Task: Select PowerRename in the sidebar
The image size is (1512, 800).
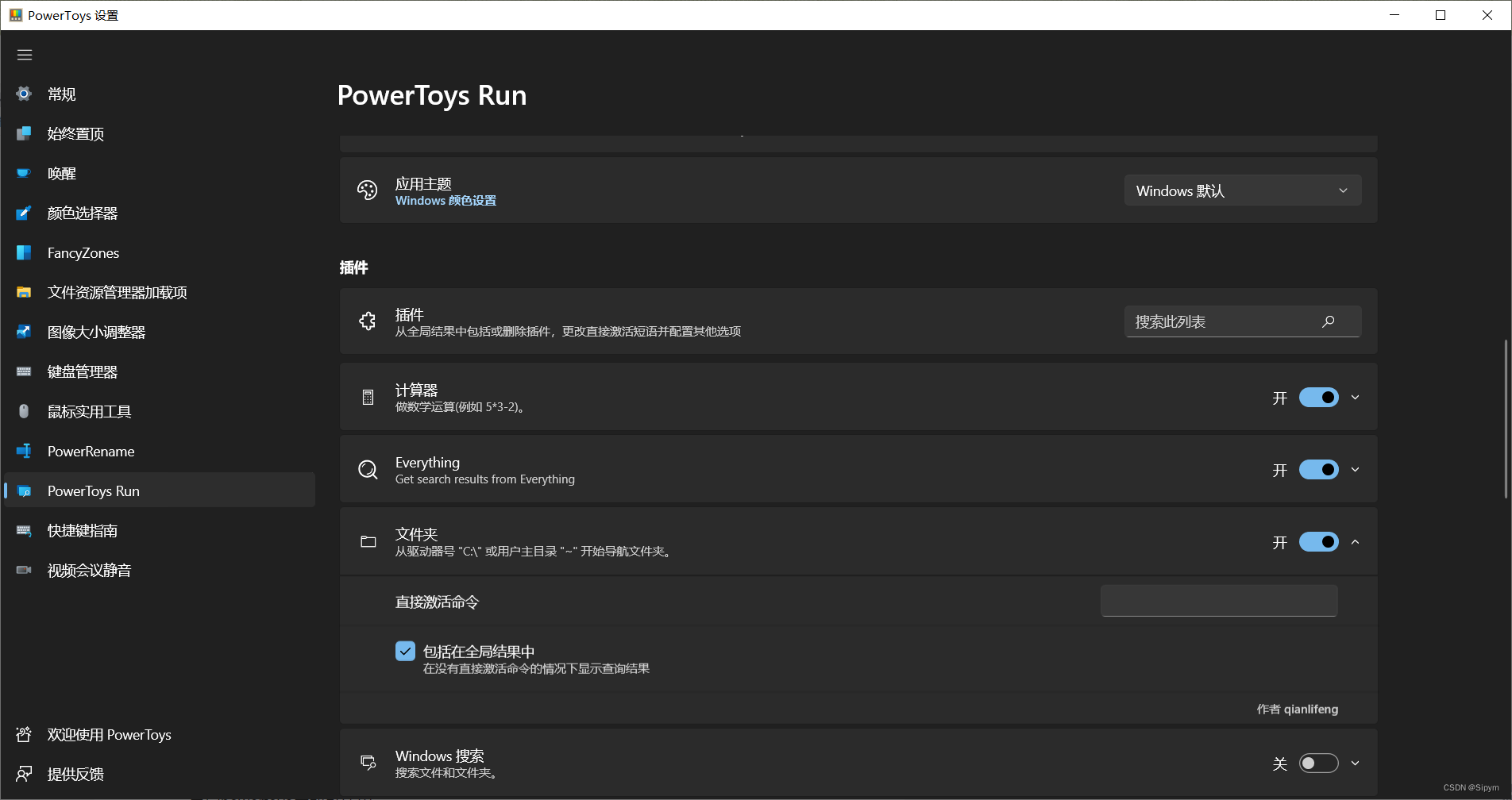Action: 160,451
